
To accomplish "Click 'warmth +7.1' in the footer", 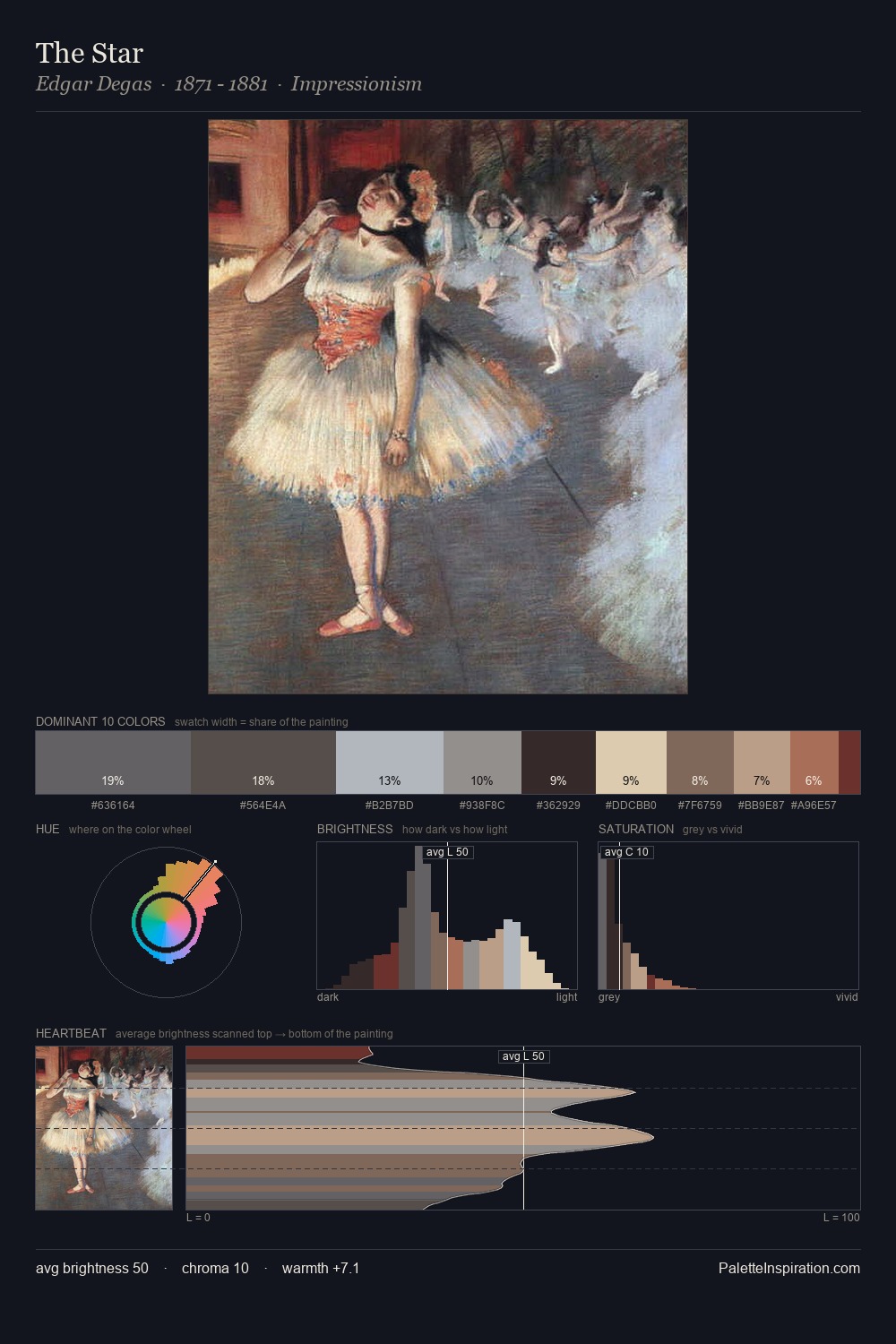I will [321, 1268].
